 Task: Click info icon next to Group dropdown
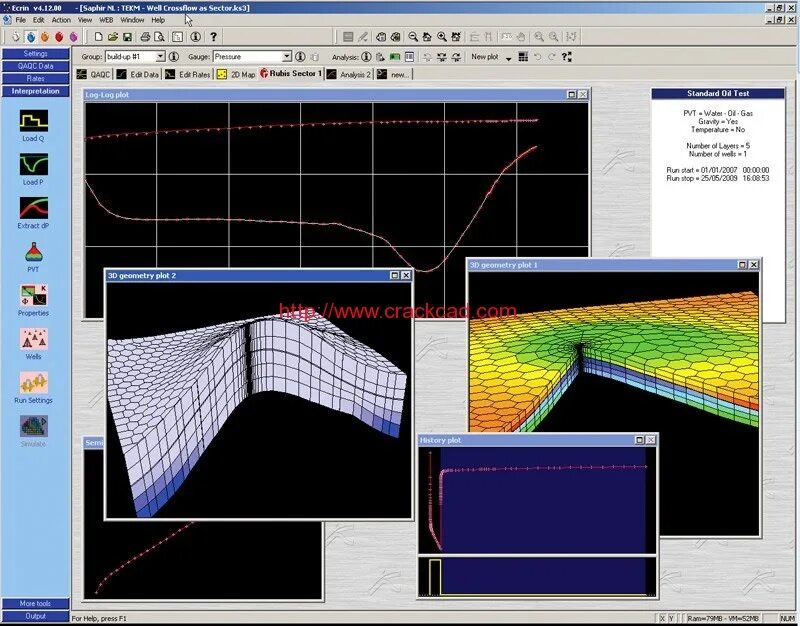click(173, 57)
